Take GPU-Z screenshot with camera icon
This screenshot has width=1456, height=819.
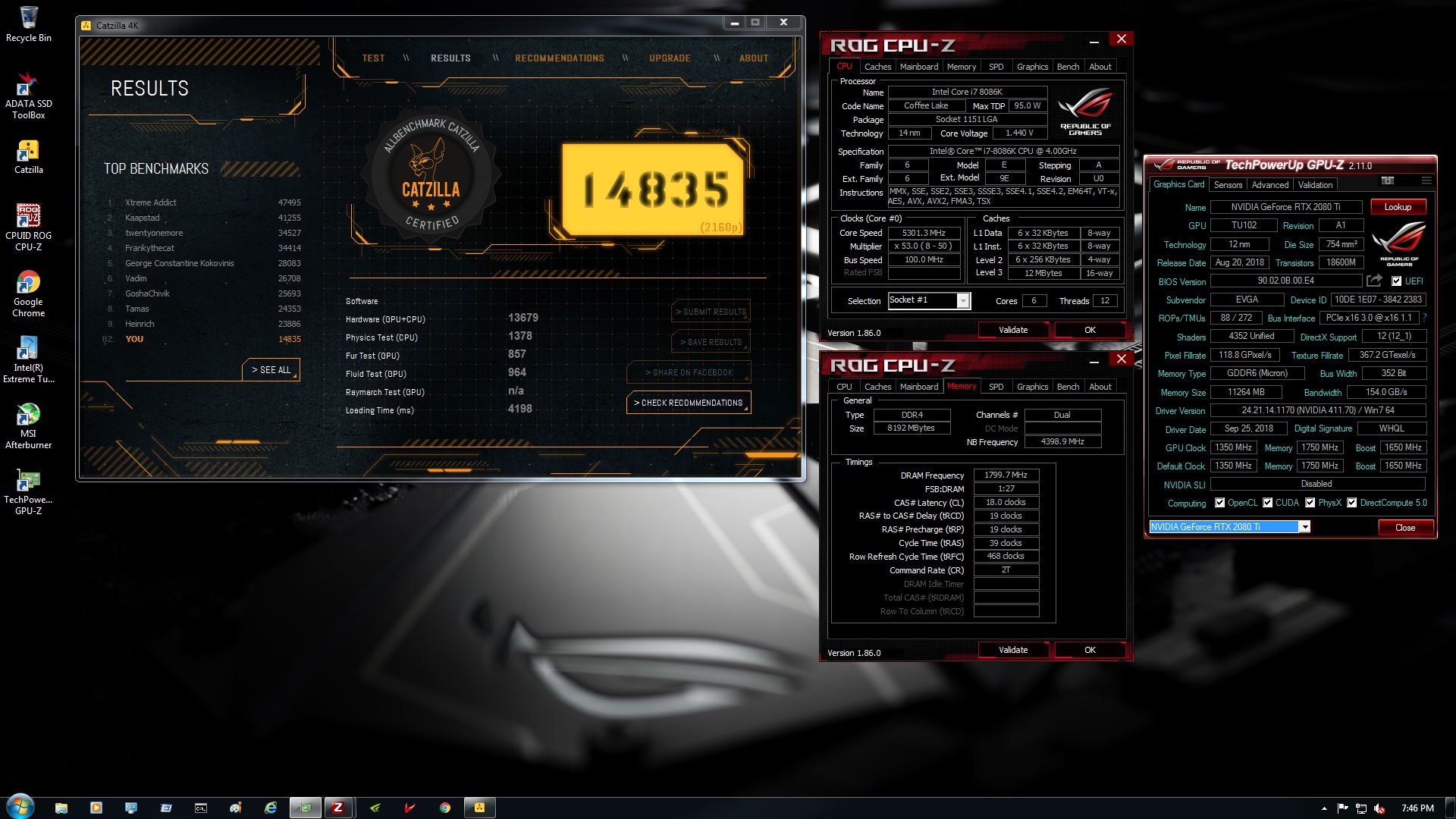point(1387,180)
